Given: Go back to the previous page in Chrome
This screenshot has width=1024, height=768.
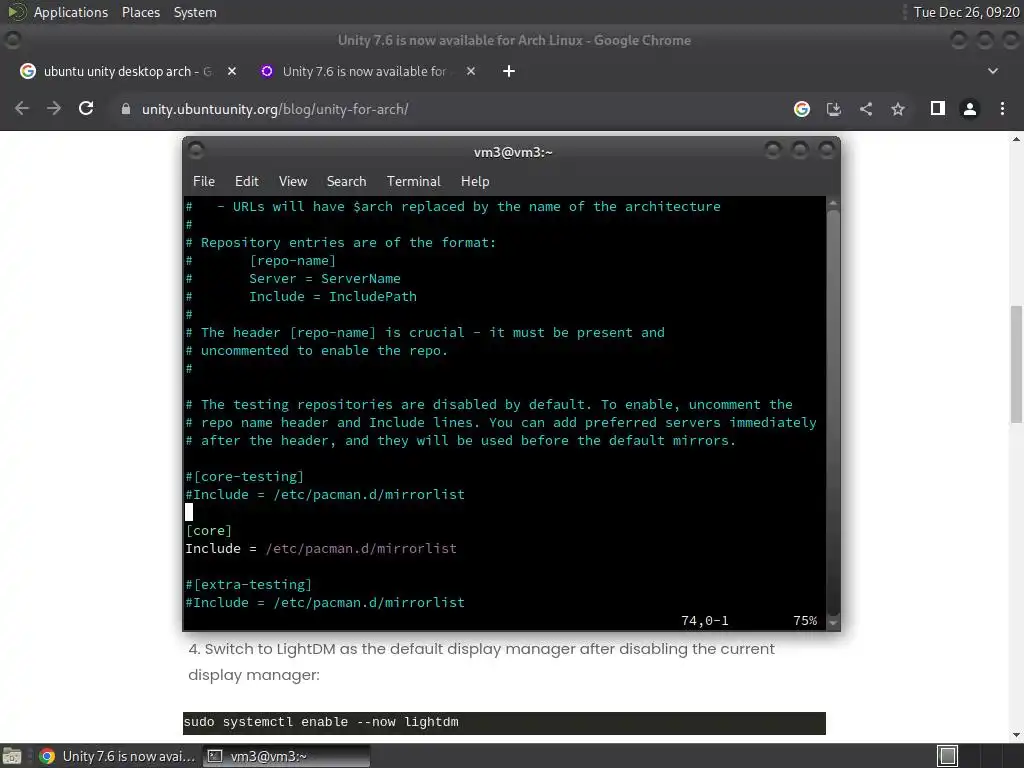Looking at the screenshot, I should pos(22,108).
